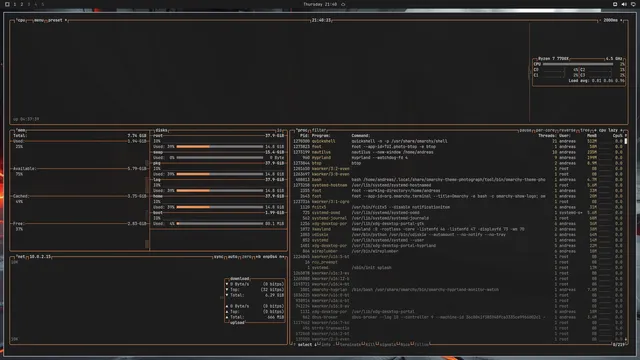This screenshot has height=360, width=640.
Task: Click the Follow button
Action: click(x=422, y=344)
